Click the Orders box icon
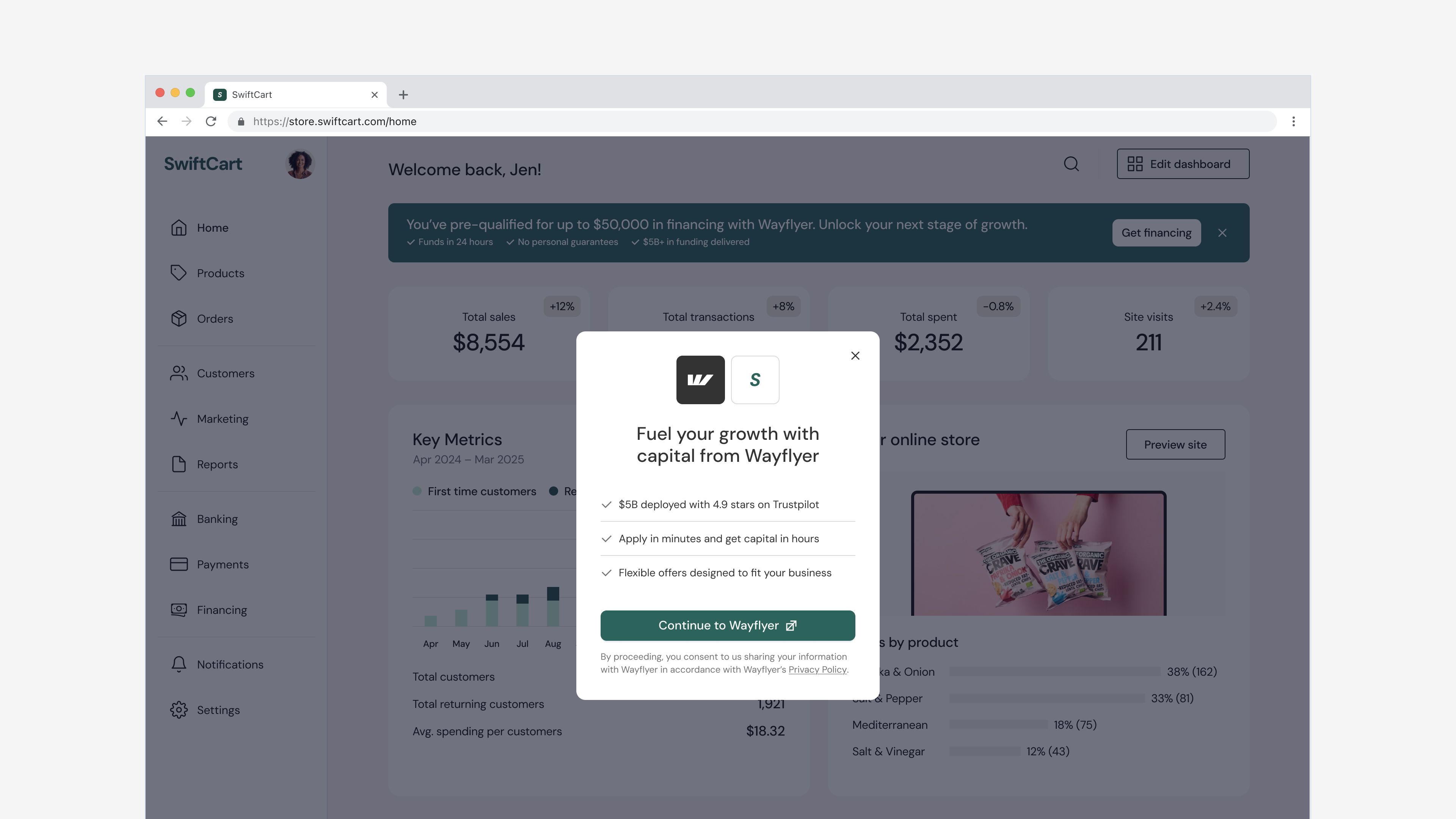Image resolution: width=1456 pixels, height=819 pixels. [x=179, y=319]
